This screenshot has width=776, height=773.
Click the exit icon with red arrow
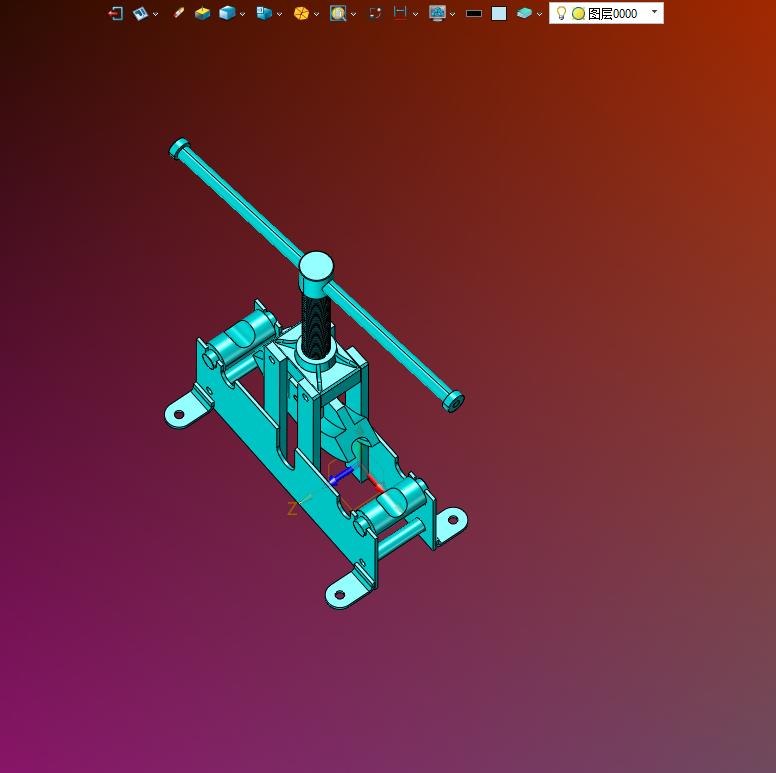[115, 13]
